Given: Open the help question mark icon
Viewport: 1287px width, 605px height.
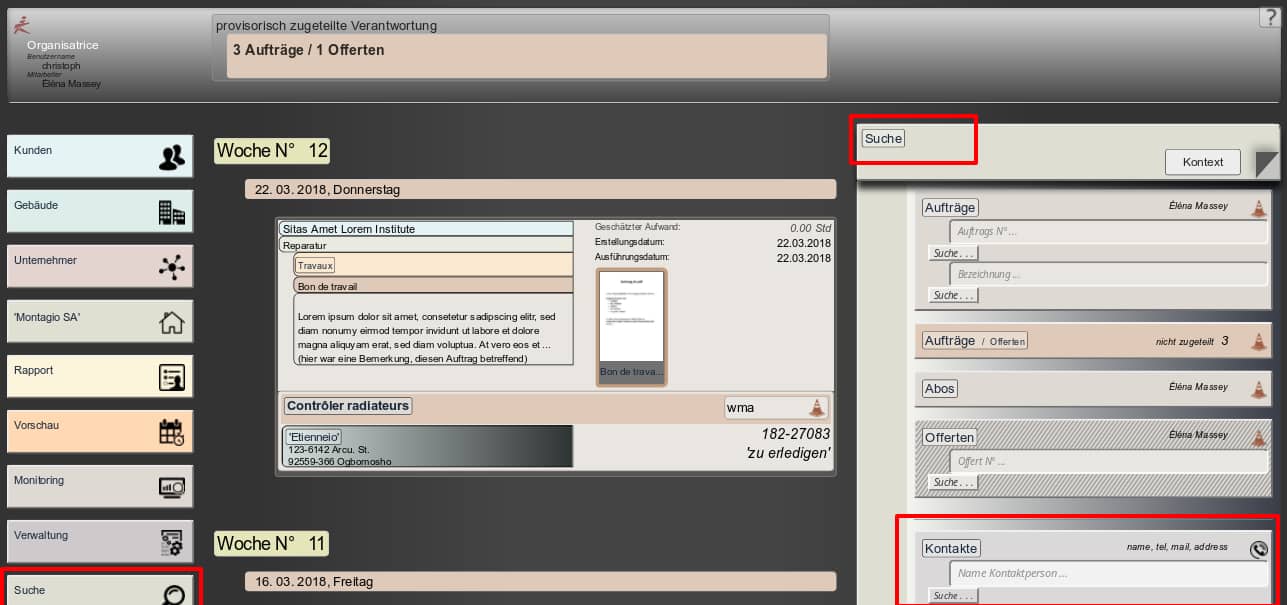Looking at the screenshot, I should (1269, 17).
